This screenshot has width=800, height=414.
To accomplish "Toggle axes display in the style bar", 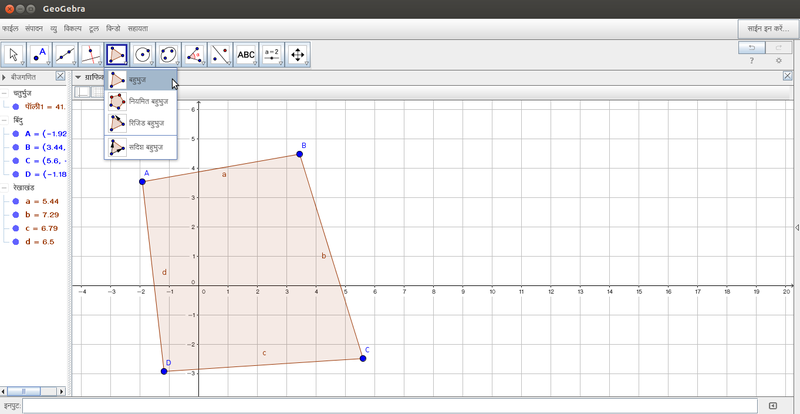I will 82,92.
